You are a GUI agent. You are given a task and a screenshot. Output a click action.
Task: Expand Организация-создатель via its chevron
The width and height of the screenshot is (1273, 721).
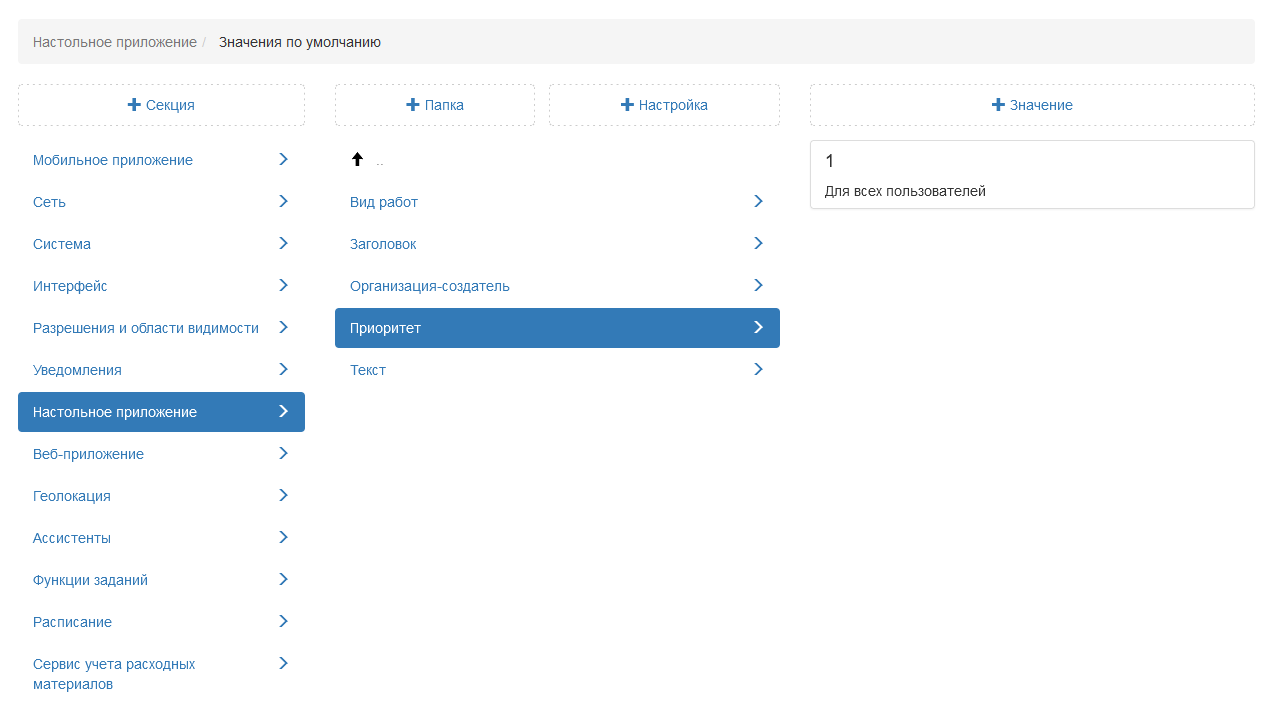[x=758, y=285]
